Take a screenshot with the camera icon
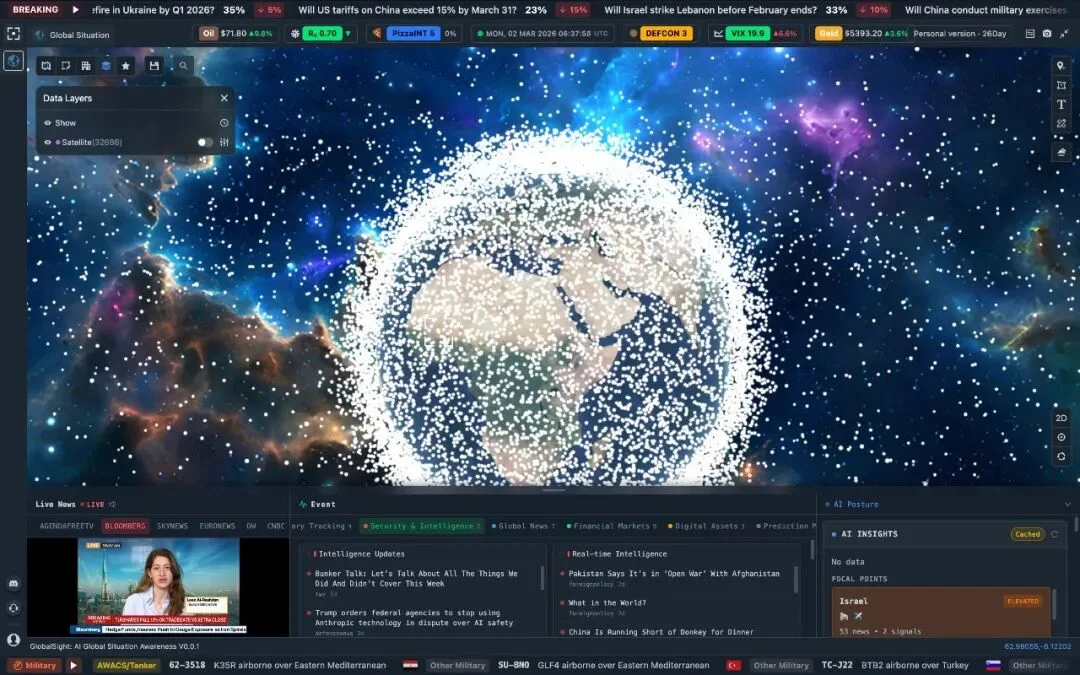This screenshot has height=675, width=1080. coord(1046,33)
